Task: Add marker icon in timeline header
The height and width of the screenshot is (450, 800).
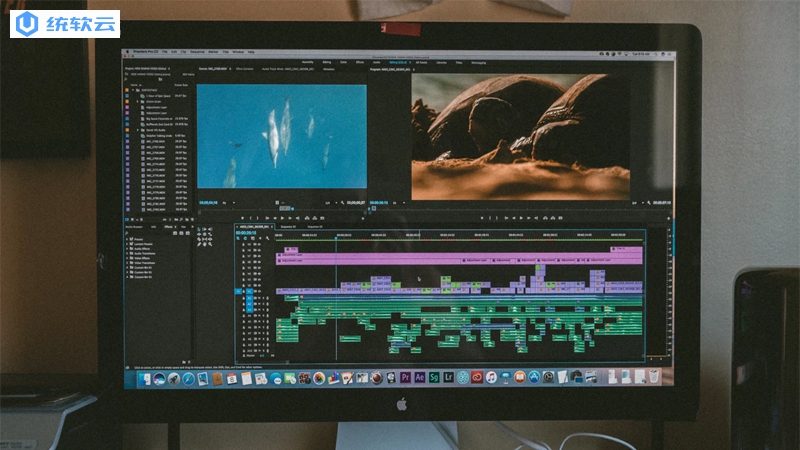Action: pyautogui.click(x=260, y=238)
